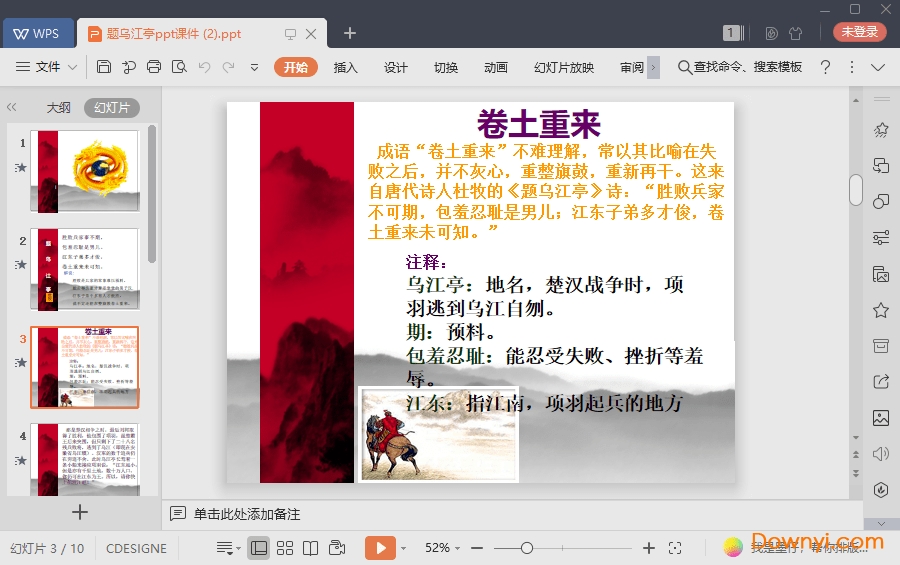Click the fit slide to window icon
900x565 pixels.
pyautogui.click(x=675, y=548)
